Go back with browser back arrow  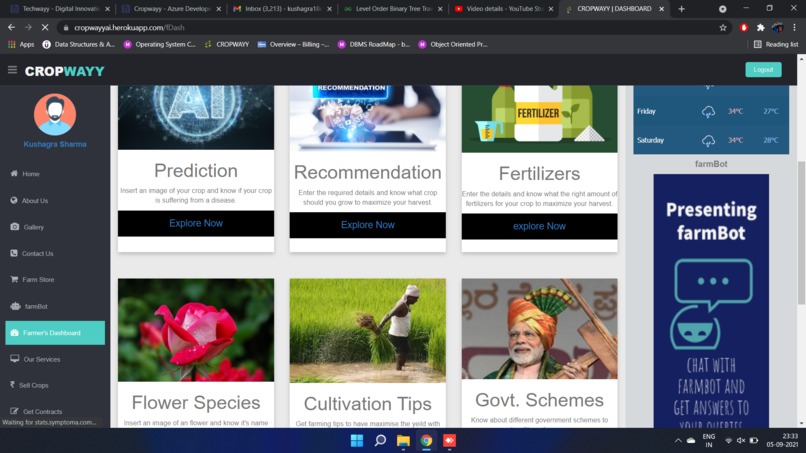(x=11, y=27)
